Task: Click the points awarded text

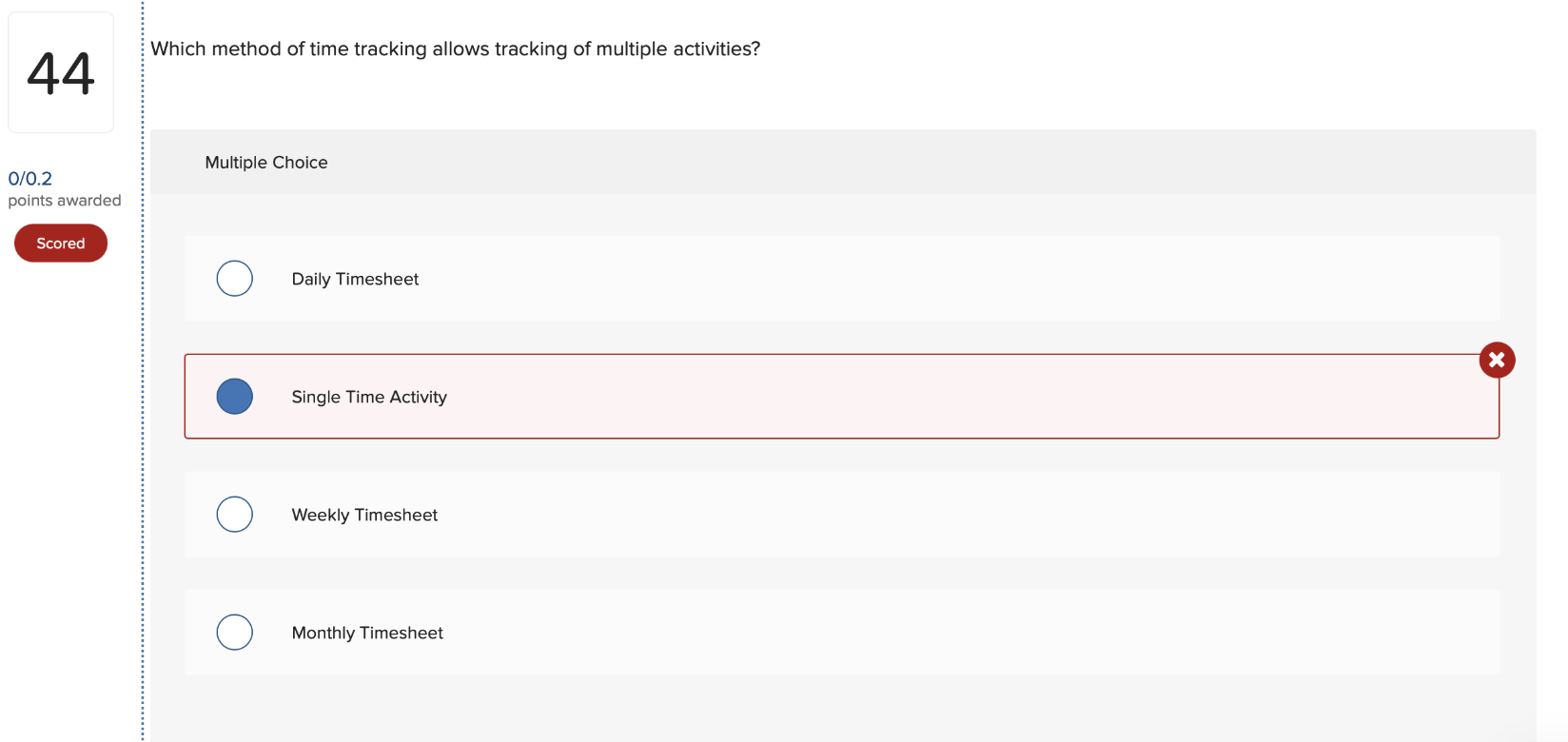Action: point(65,200)
